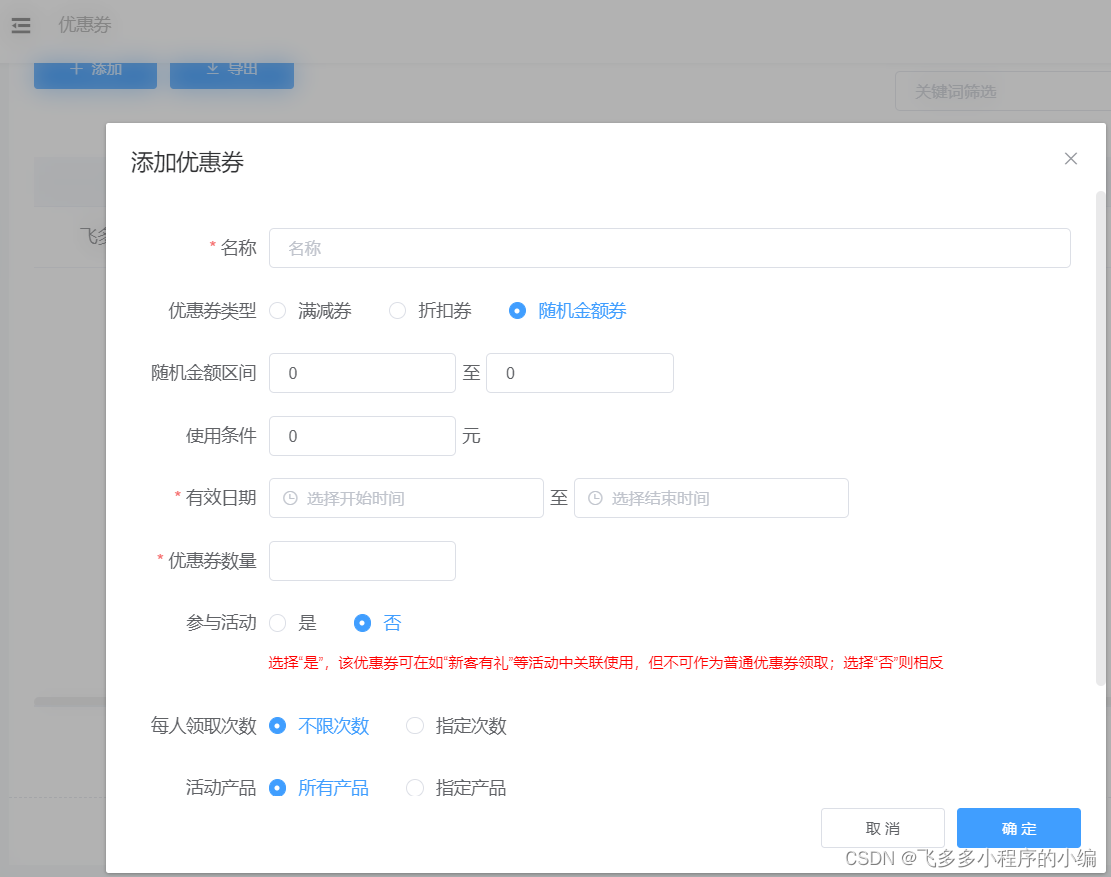Select 所有产品 for 活动产品
Screen dimensions: 1111x877
[x=278, y=788]
